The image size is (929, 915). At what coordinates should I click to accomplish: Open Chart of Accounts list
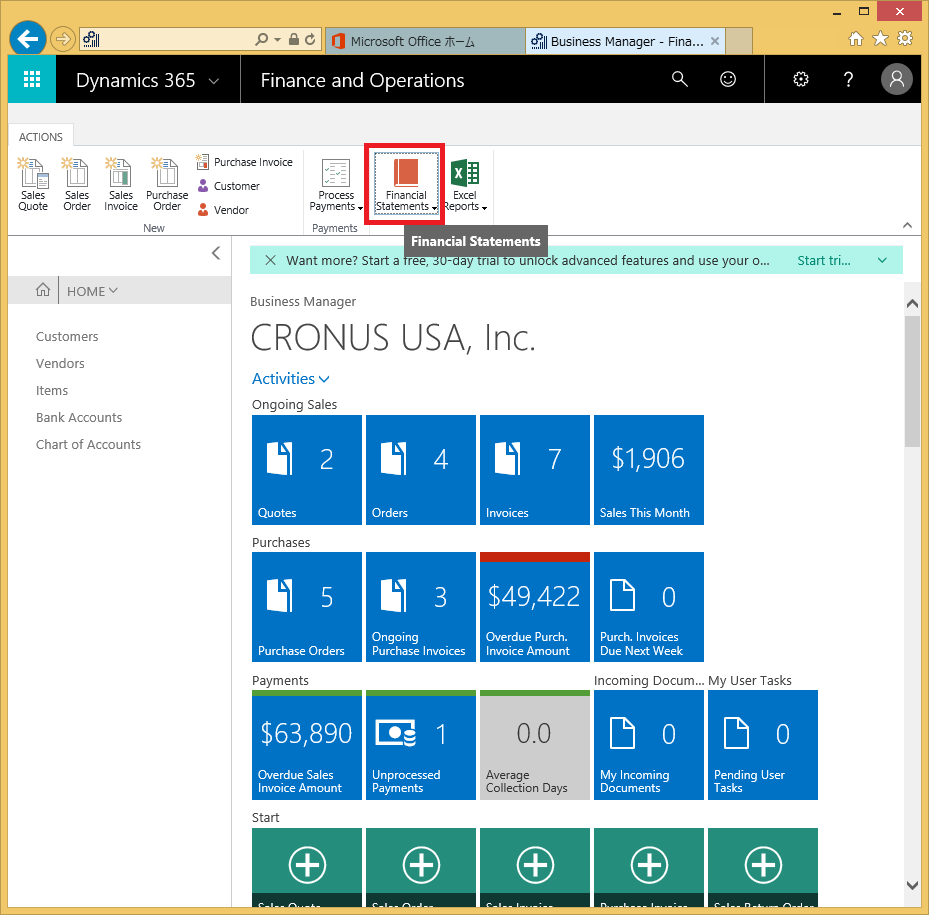(88, 444)
